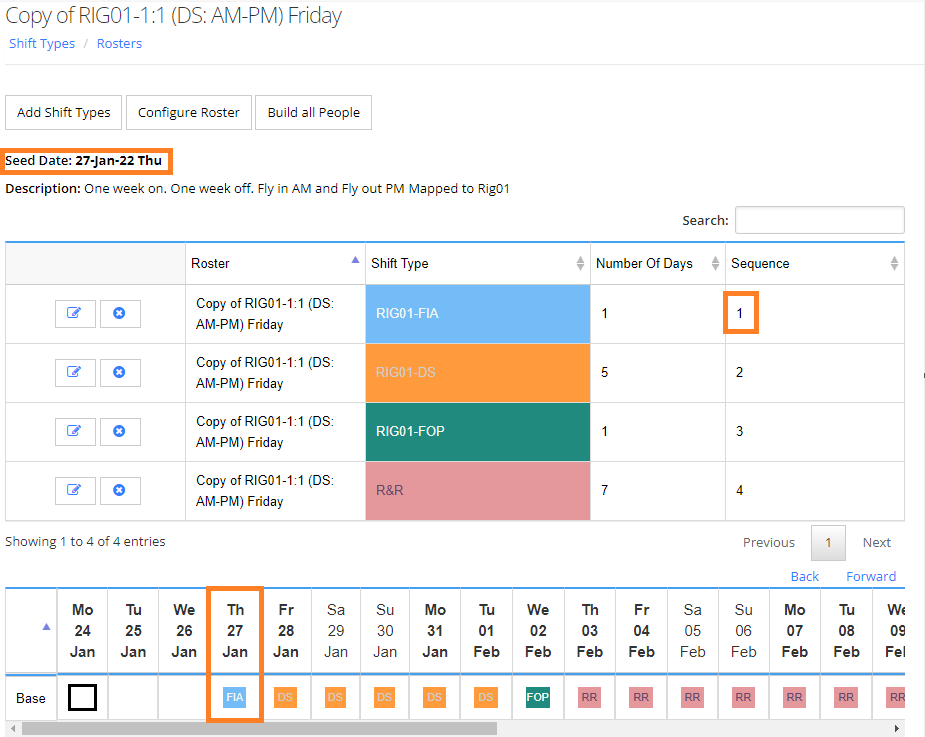925x737 pixels.
Task: Delete the RIG01-FOP shift row
Action: click(120, 432)
